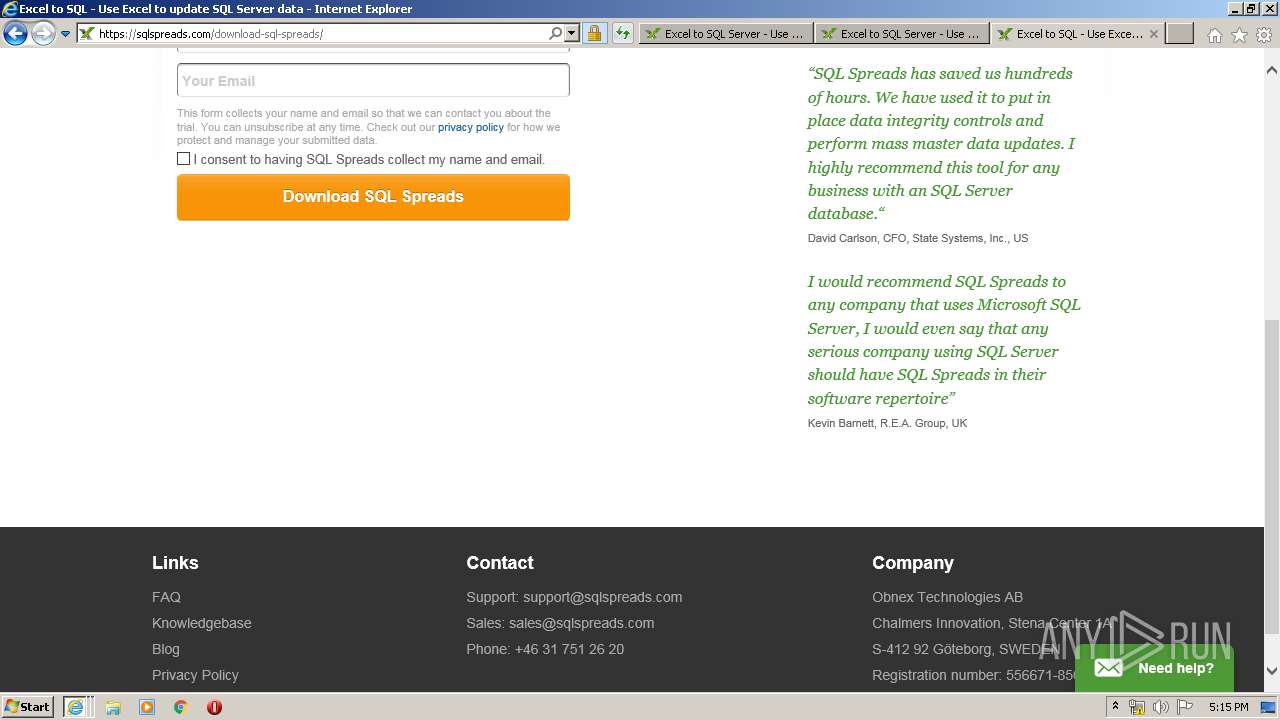This screenshot has width=1280, height=720.
Task: Click the browser Forward arrow button
Action: tap(43, 33)
